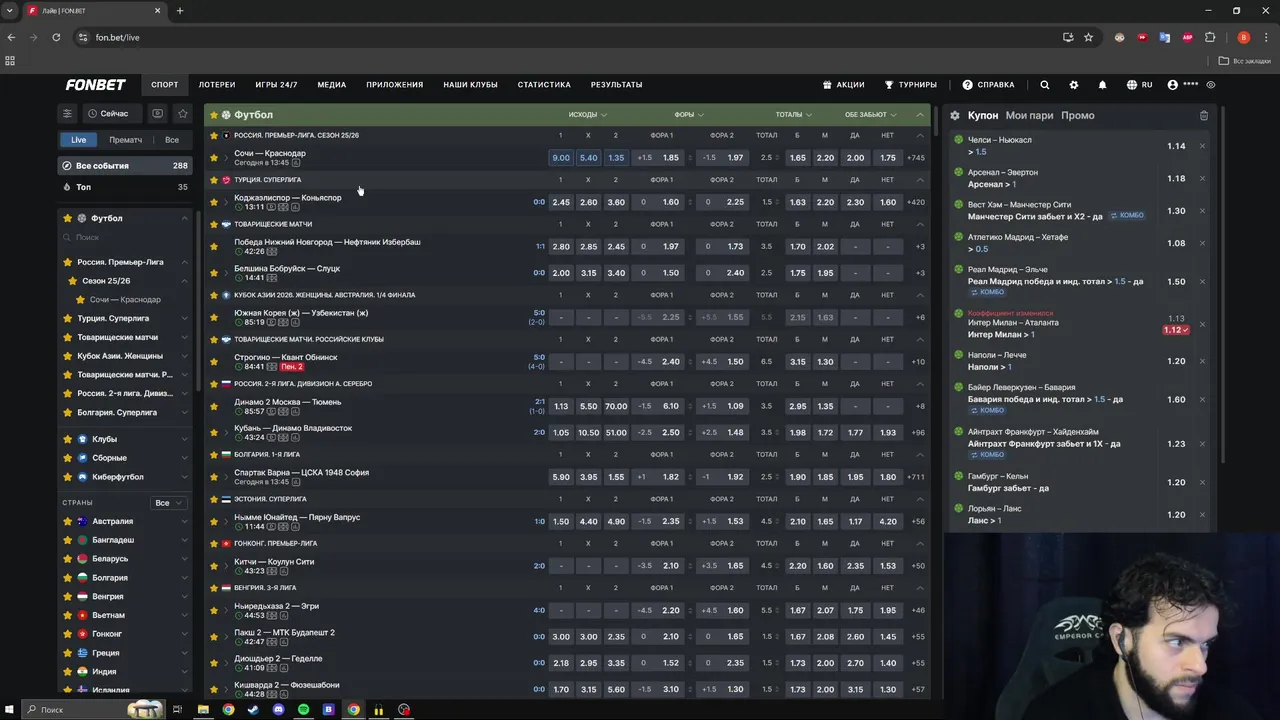Screen dimensions: 1280x720
Task: Click the FONBET logo
Action: (x=96, y=85)
